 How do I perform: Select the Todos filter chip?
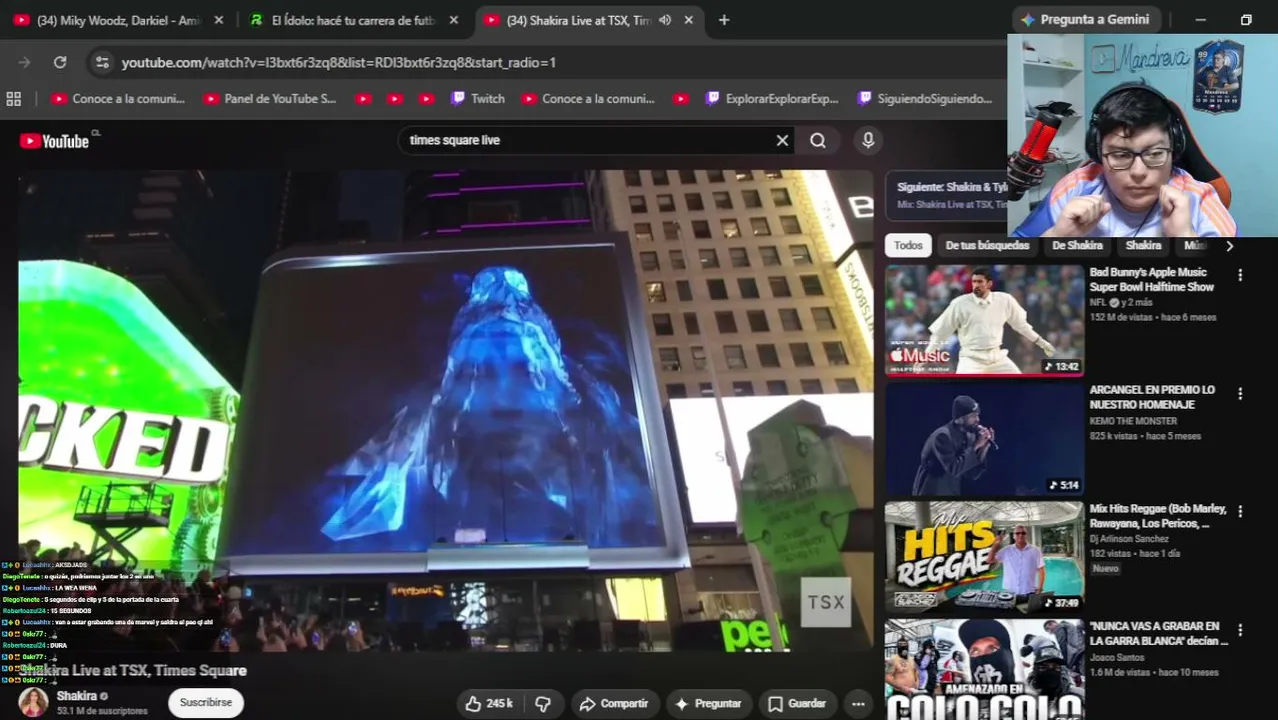[x=908, y=245]
